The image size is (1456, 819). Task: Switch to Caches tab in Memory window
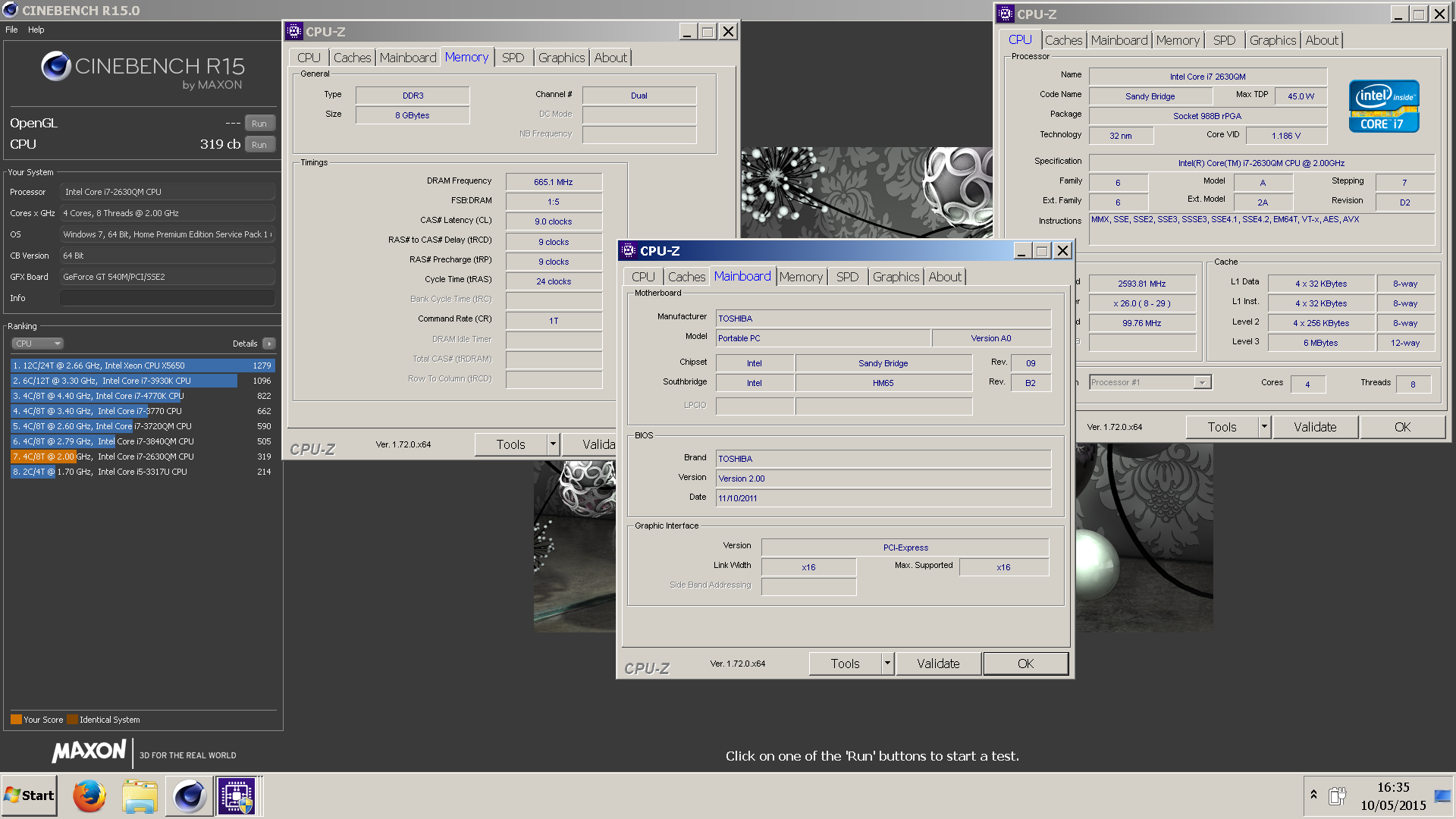(x=352, y=58)
